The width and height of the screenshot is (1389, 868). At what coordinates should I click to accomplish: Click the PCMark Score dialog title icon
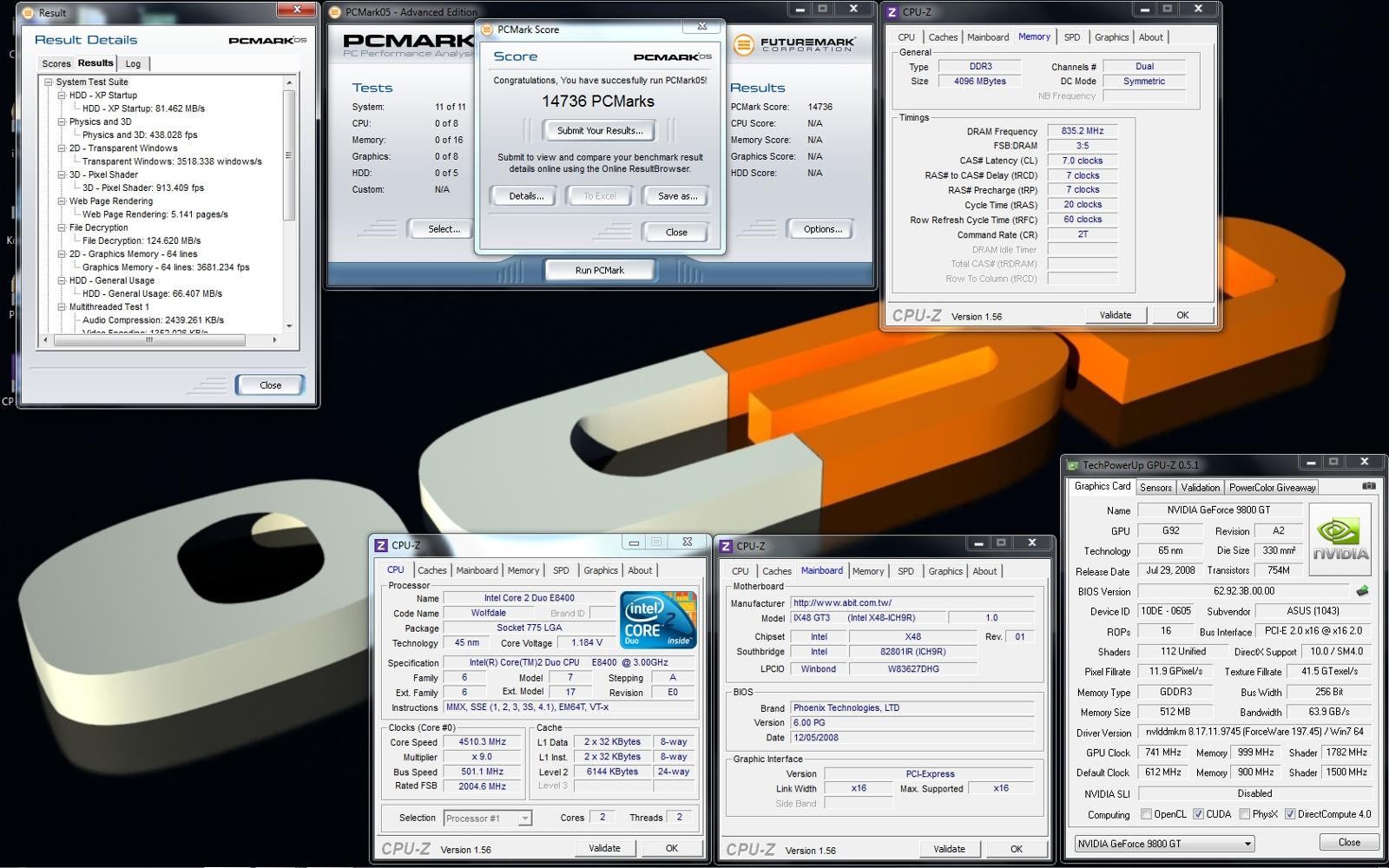(487, 30)
